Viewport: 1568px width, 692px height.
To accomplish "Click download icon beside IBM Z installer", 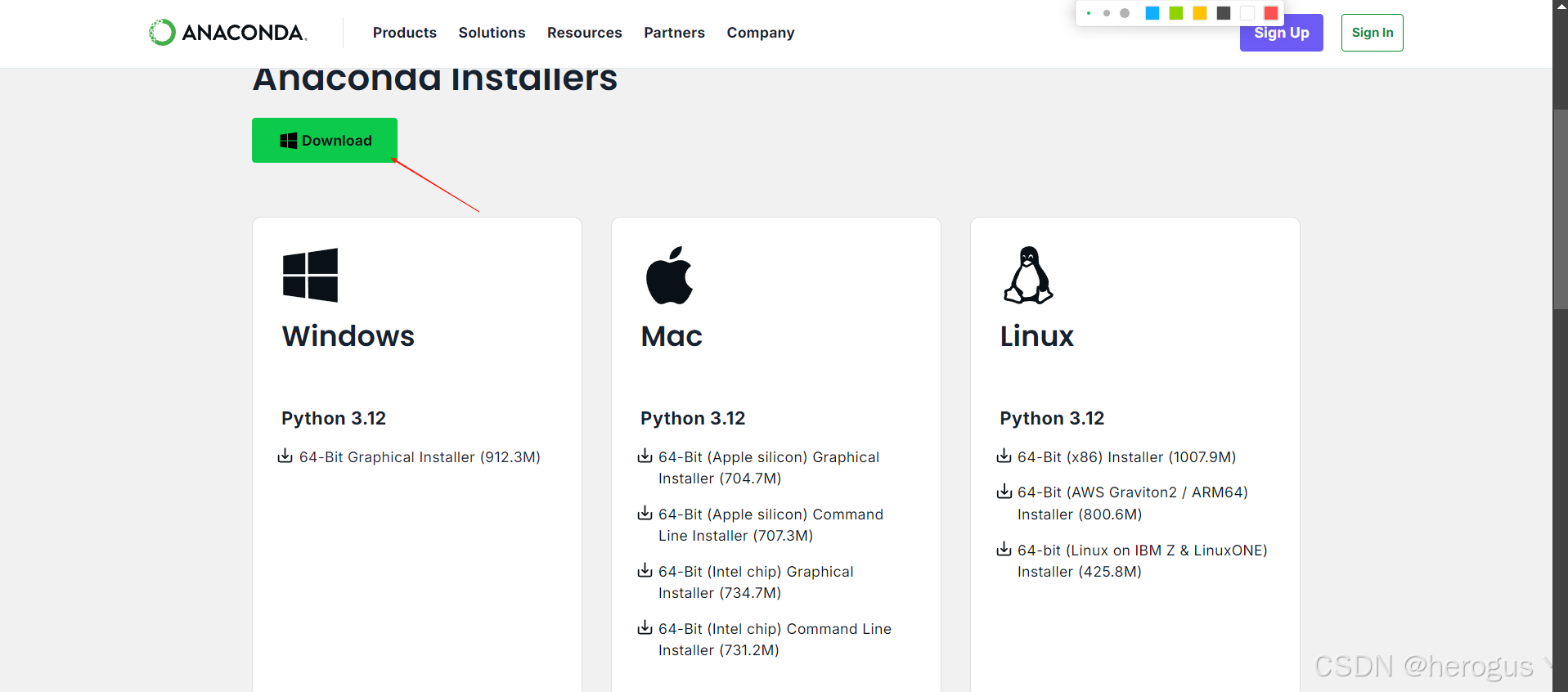I will click(1004, 549).
